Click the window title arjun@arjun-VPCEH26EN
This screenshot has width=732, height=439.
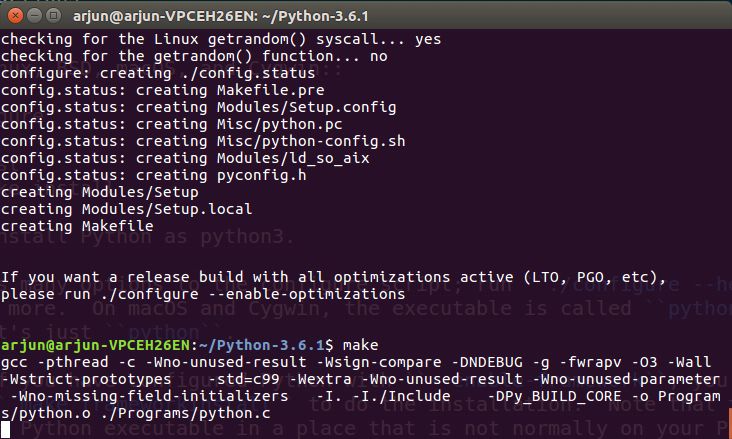point(220,16)
